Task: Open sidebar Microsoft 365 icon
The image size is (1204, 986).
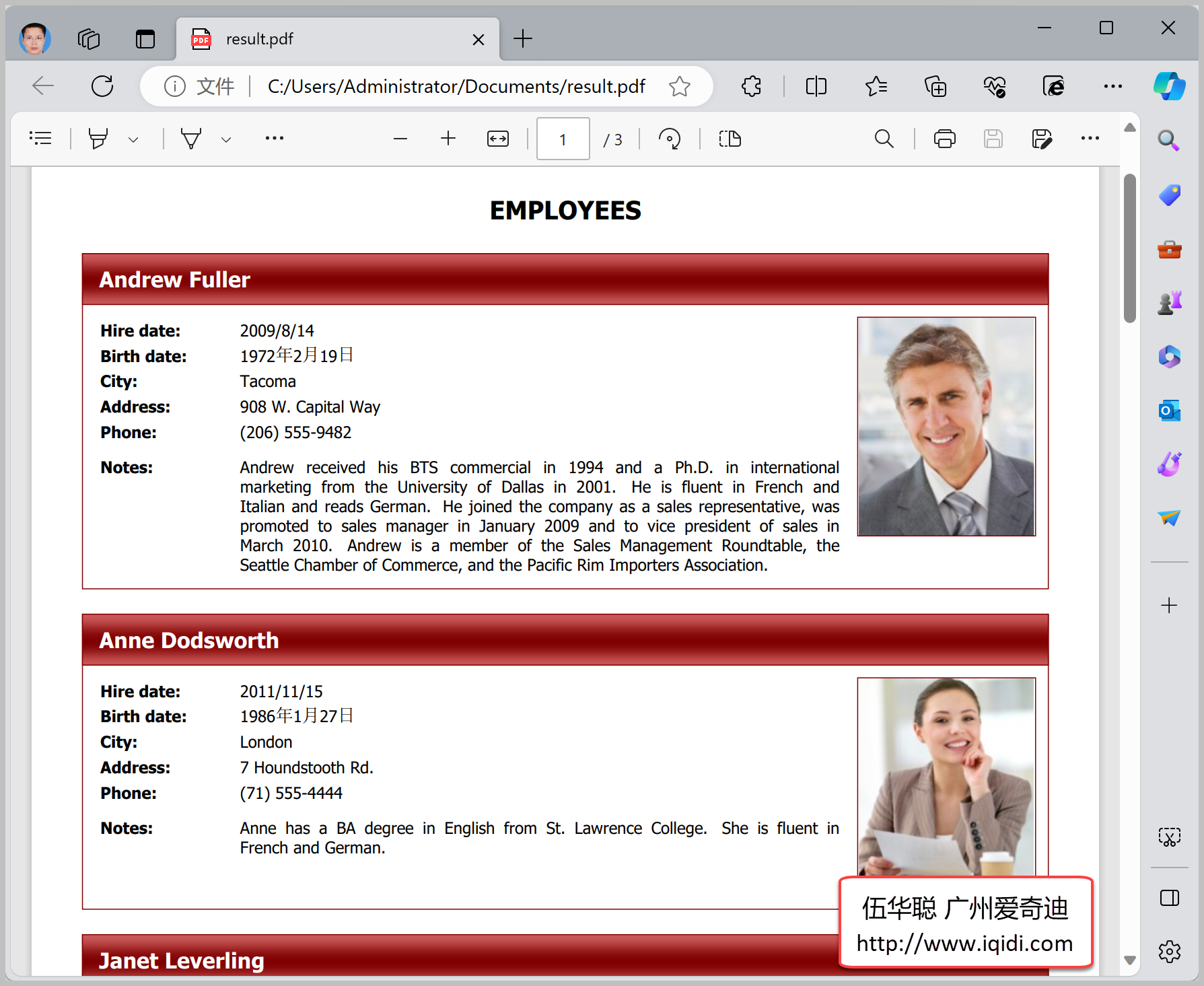Action: (1169, 357)
